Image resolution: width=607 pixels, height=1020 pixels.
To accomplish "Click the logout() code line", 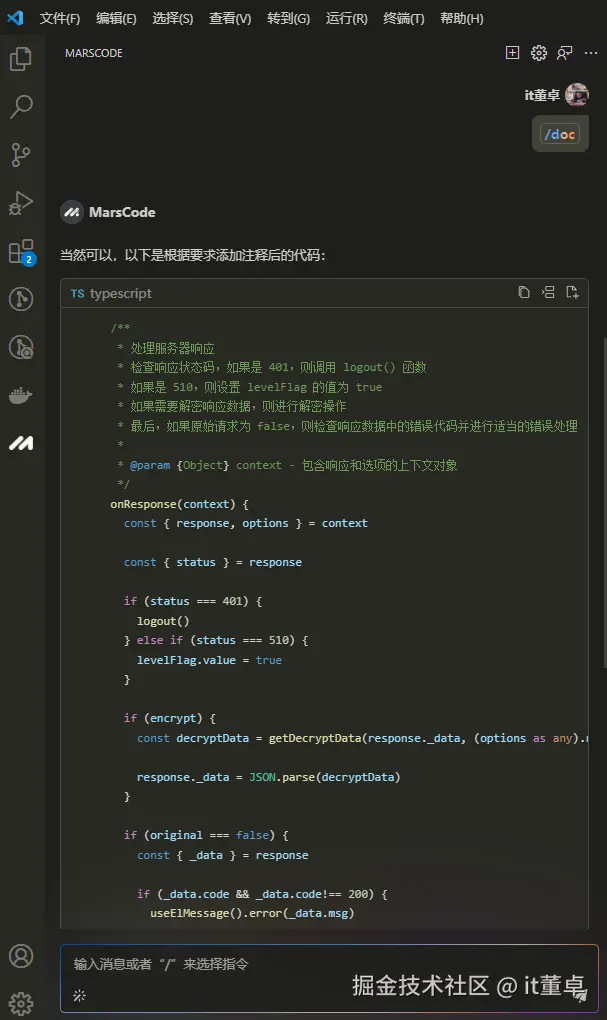I will pyautogui.click(x=163, y=621).
